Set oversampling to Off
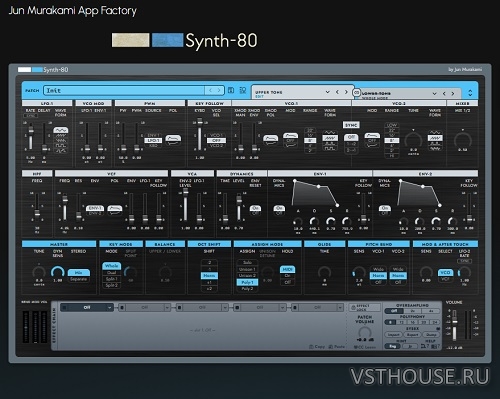This screenshot has width=500, height=399. click(x=394, y=311)
